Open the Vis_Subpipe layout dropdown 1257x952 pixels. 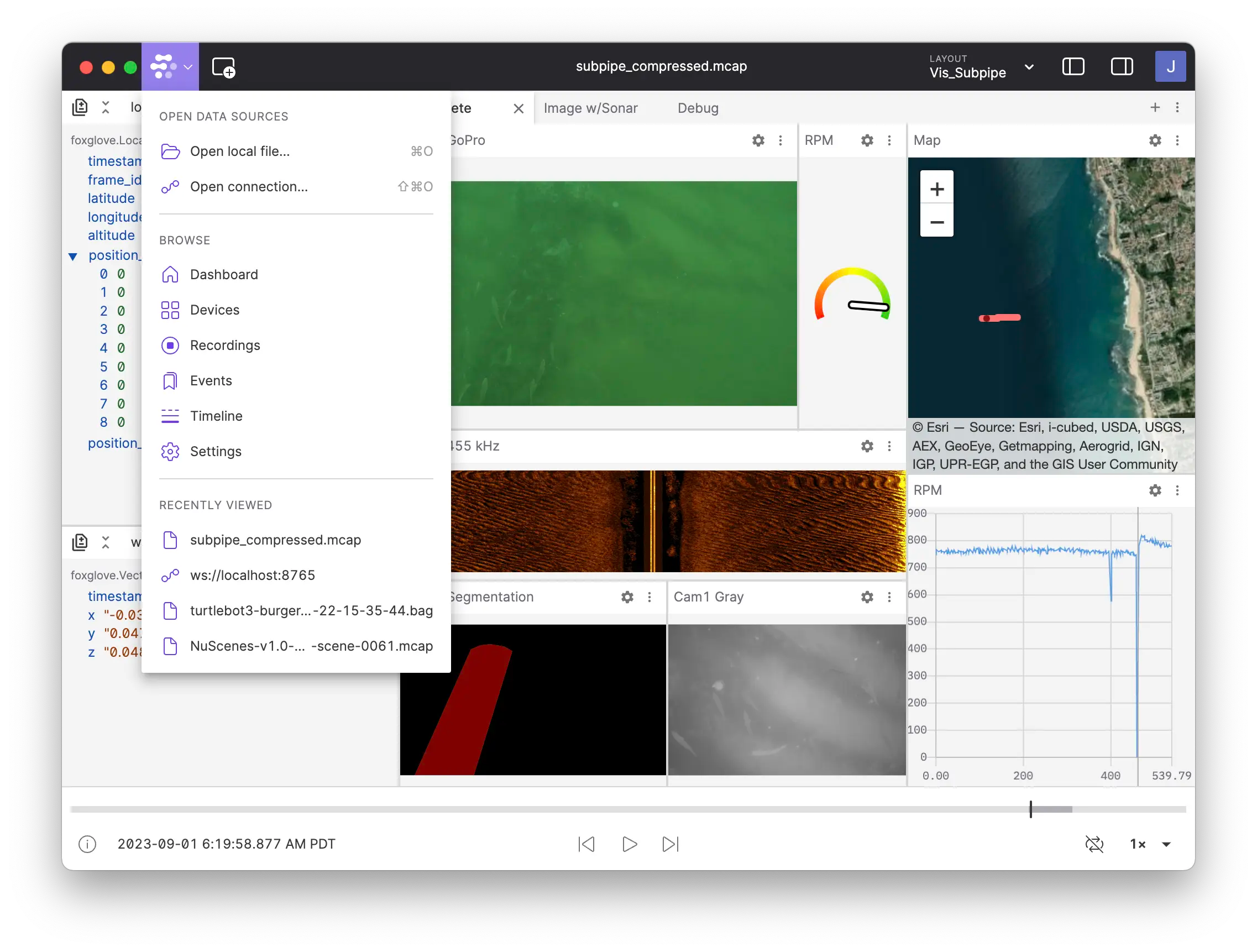[981, 66]
